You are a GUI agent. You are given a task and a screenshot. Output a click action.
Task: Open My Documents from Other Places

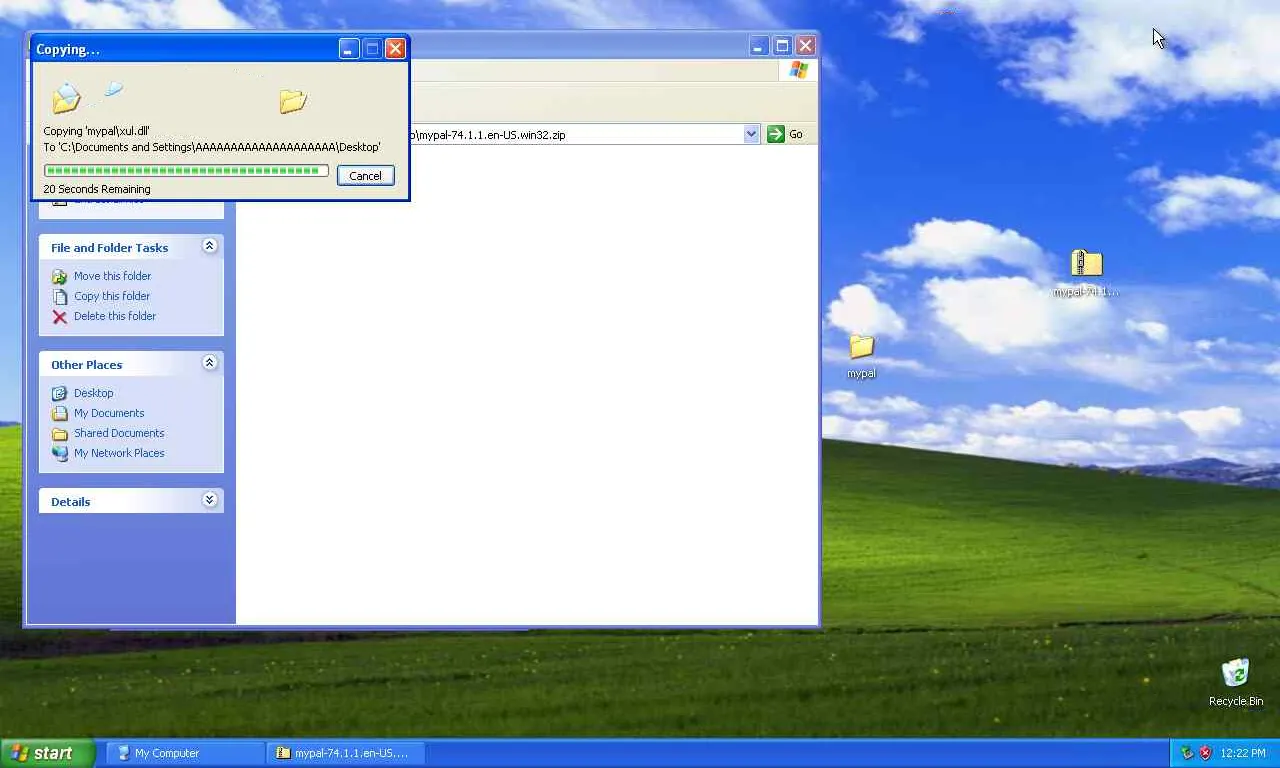(x=109, y=413)
